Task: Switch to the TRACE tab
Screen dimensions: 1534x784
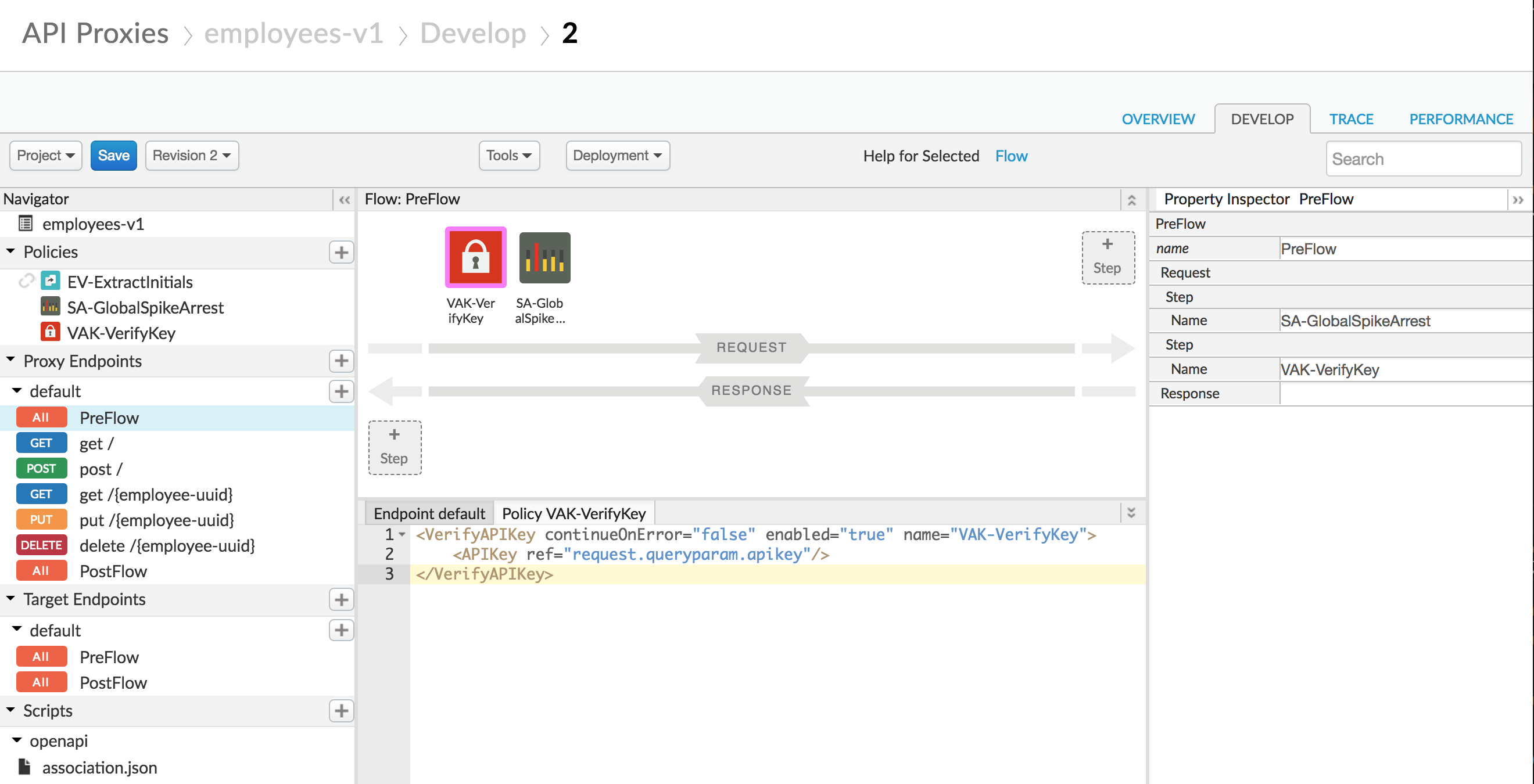Action: pos(1350,119)
